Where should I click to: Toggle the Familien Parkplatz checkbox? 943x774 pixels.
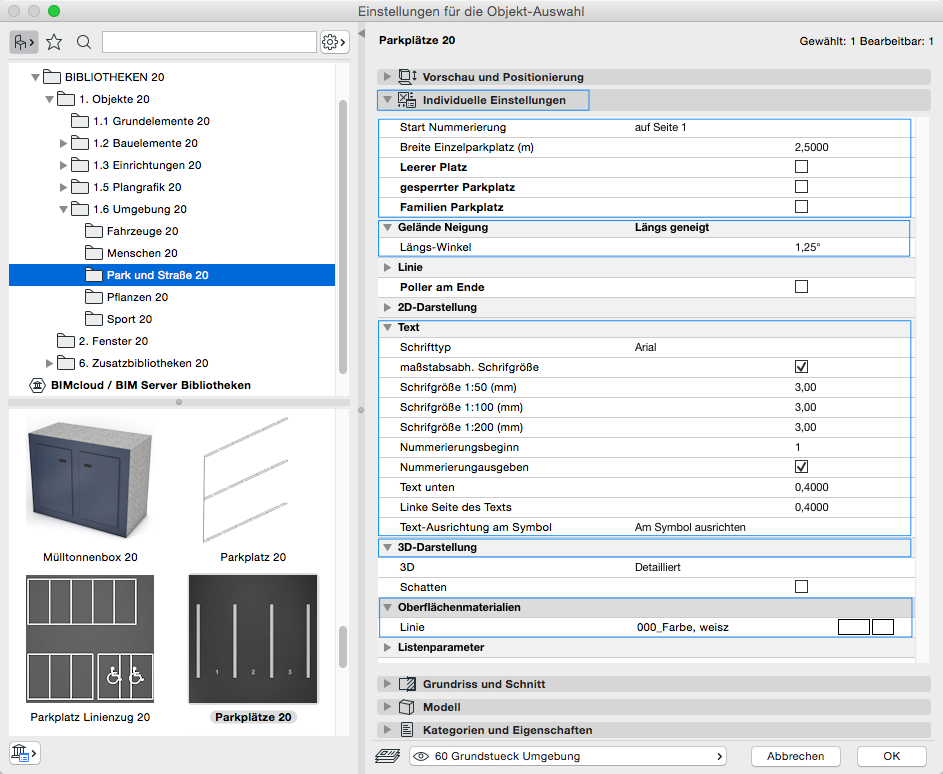(801, 207)
